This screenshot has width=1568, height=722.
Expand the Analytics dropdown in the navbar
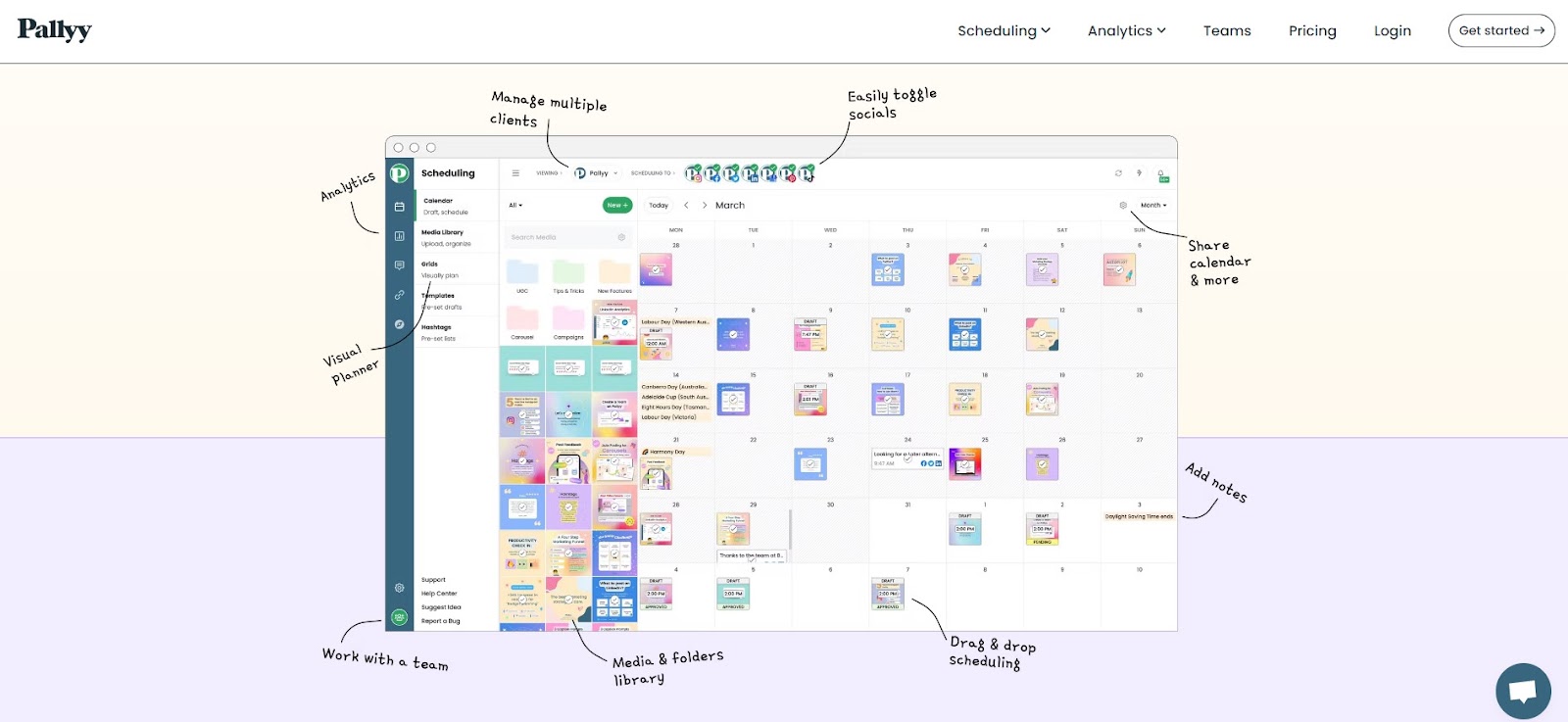click(1126, 30)
